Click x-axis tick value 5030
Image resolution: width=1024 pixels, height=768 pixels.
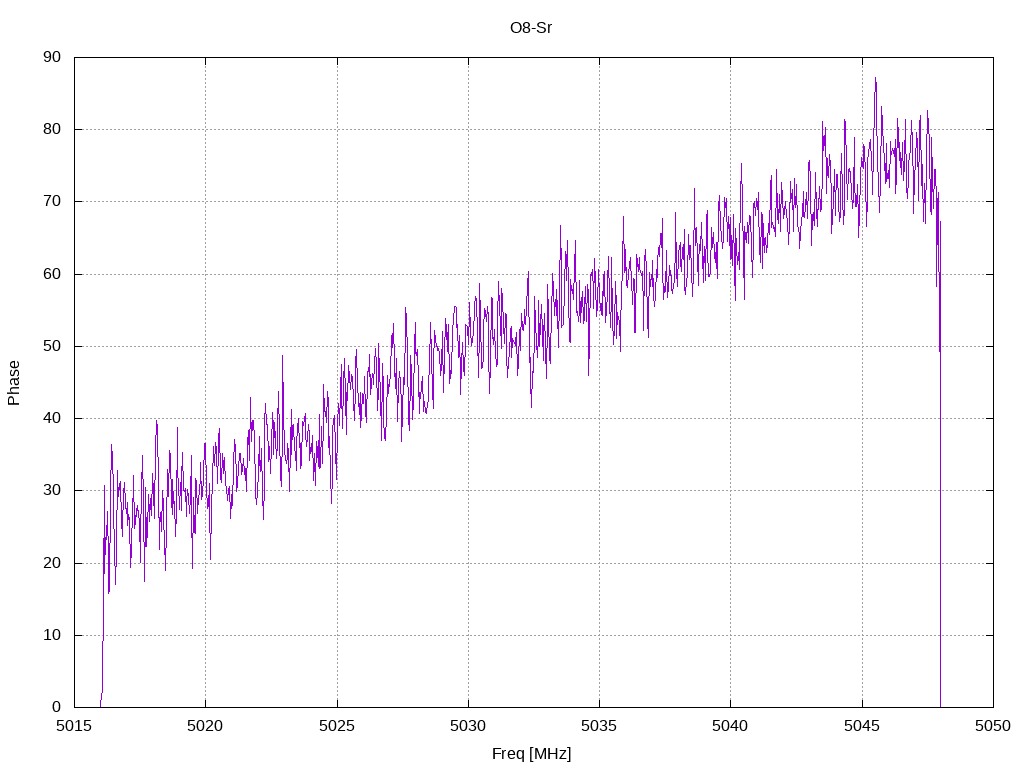click(x=468, y=726)
